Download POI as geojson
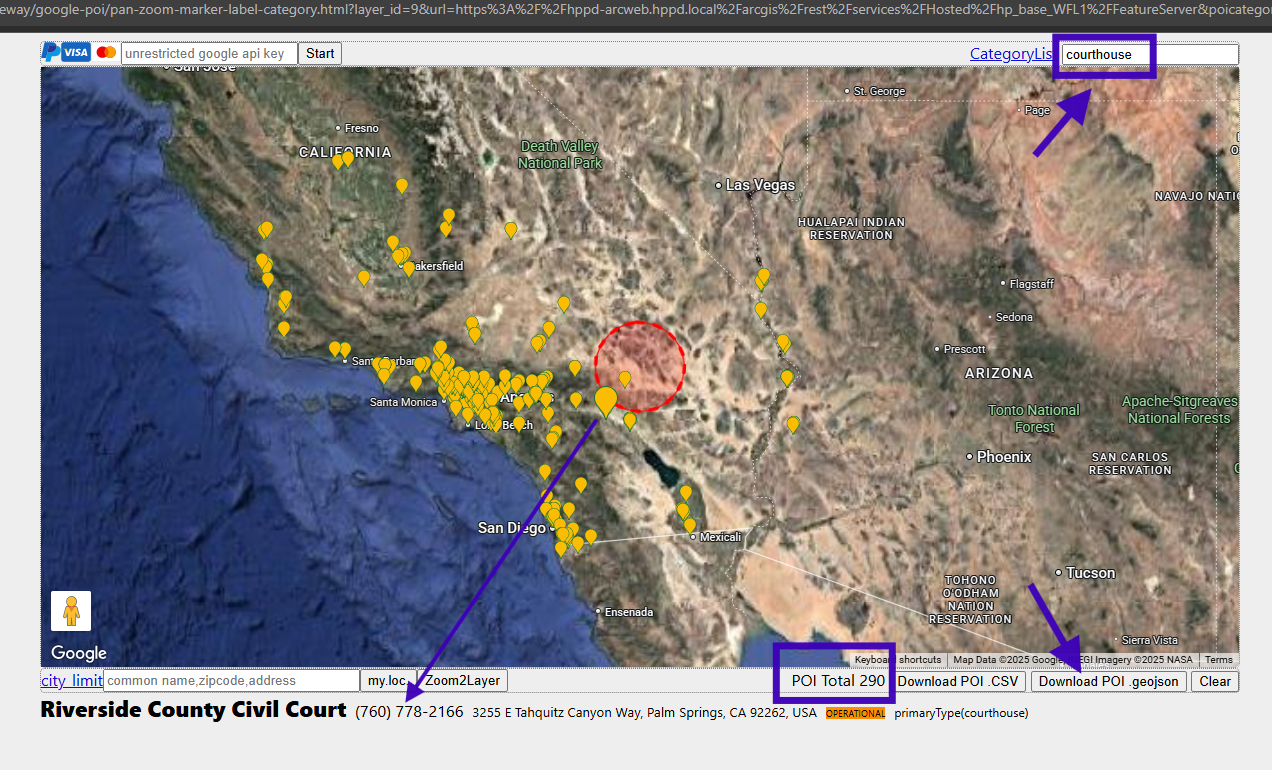This screenshot has width=1272, height=770. coord(1109,681)
